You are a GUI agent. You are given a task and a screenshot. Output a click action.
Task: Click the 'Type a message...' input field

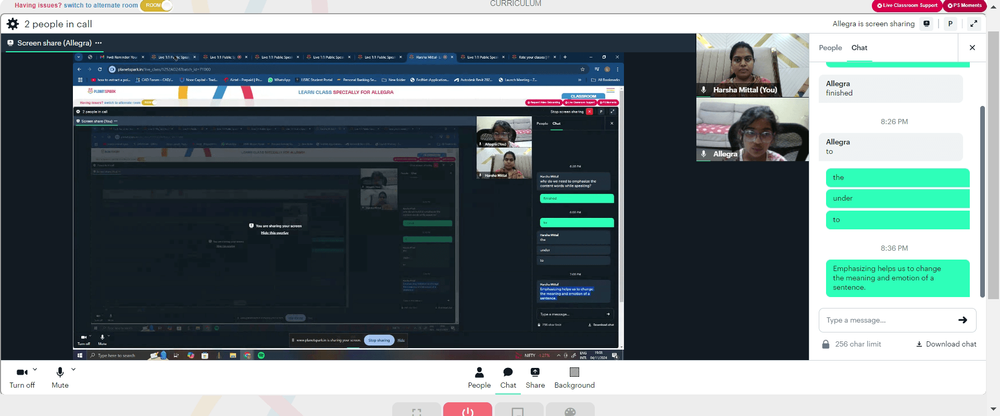(886, 320)
